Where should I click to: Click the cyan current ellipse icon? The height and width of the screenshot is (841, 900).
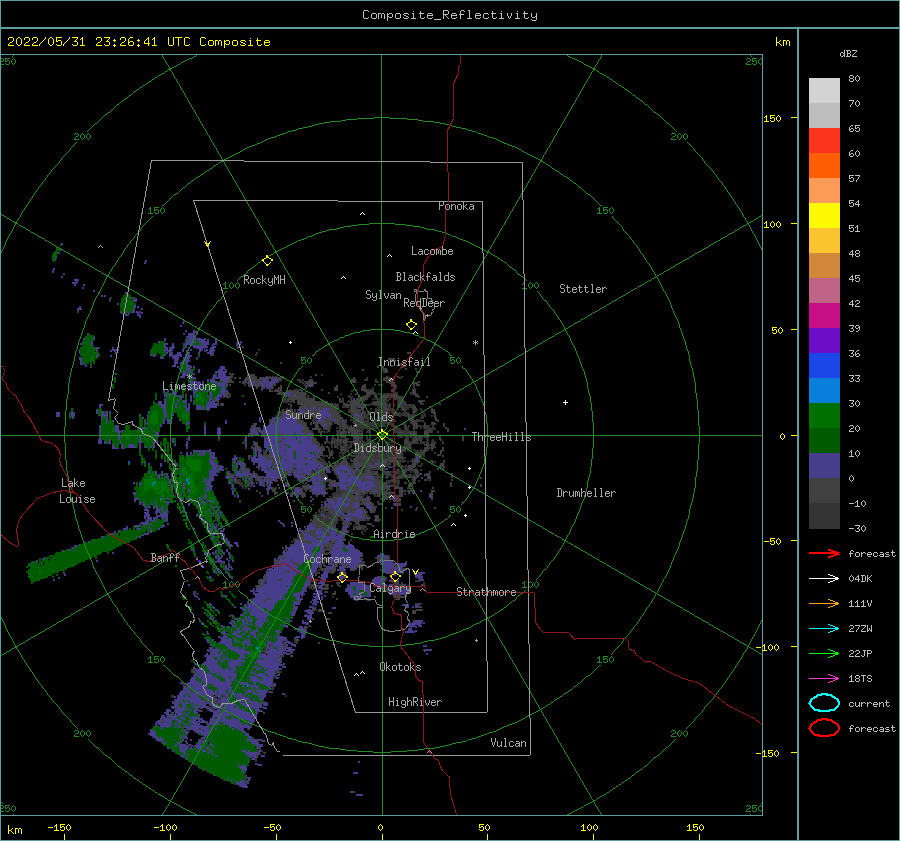click(x=824, y=703)
